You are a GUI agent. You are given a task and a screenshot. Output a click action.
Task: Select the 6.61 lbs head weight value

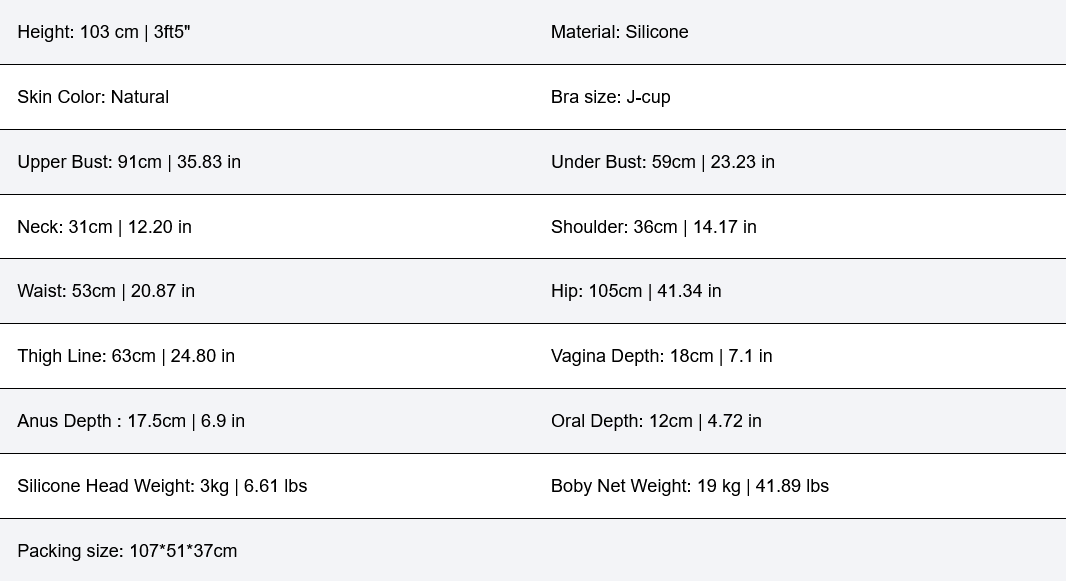point(275,486)
